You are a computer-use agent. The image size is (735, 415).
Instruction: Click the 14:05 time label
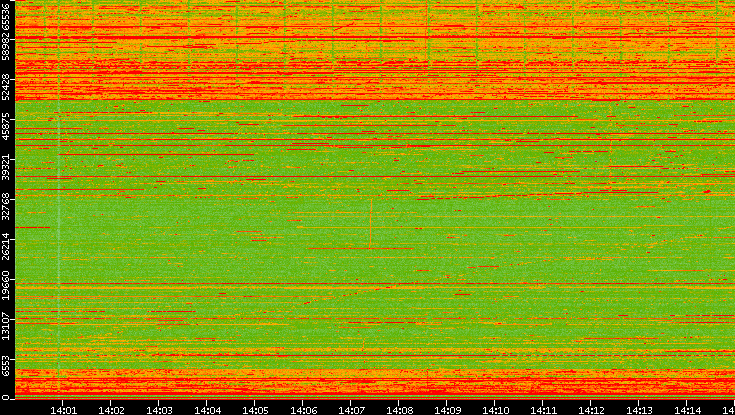(256, 409)
